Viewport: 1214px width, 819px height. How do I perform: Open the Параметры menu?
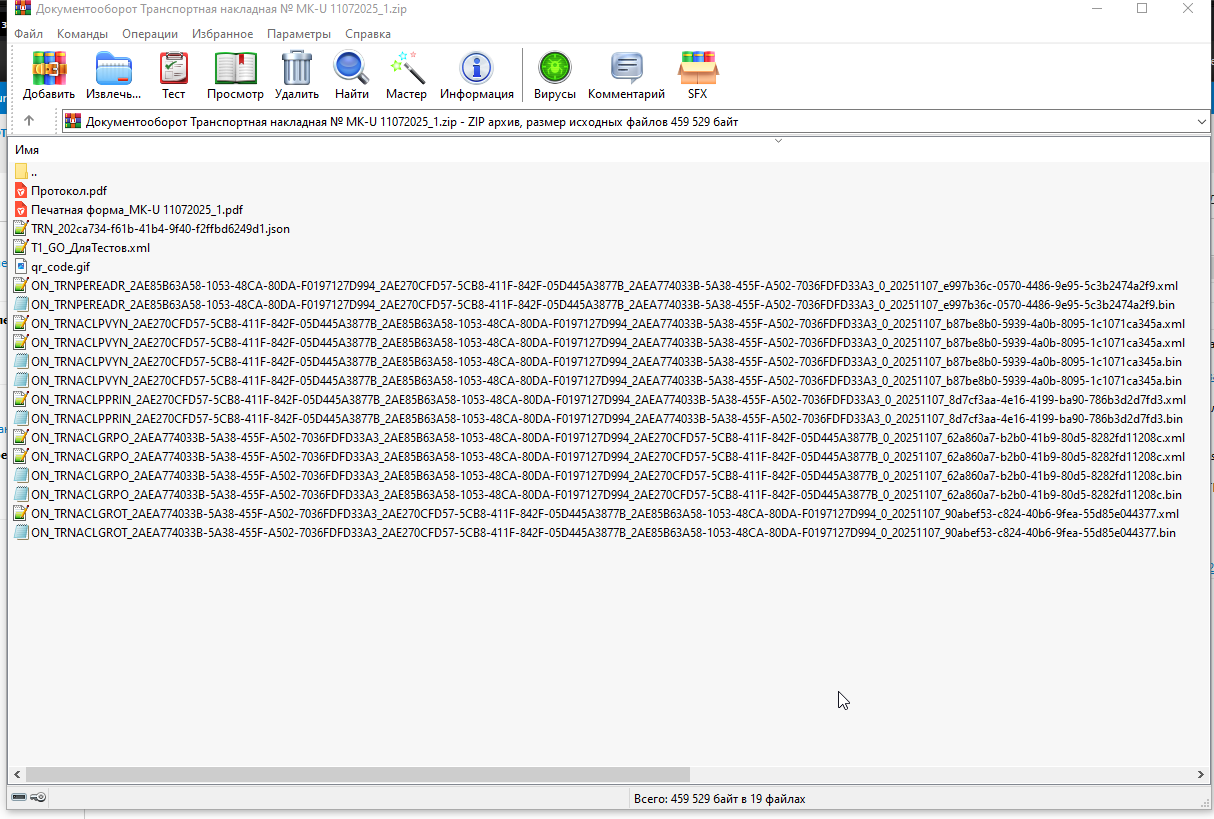point(299,34)
